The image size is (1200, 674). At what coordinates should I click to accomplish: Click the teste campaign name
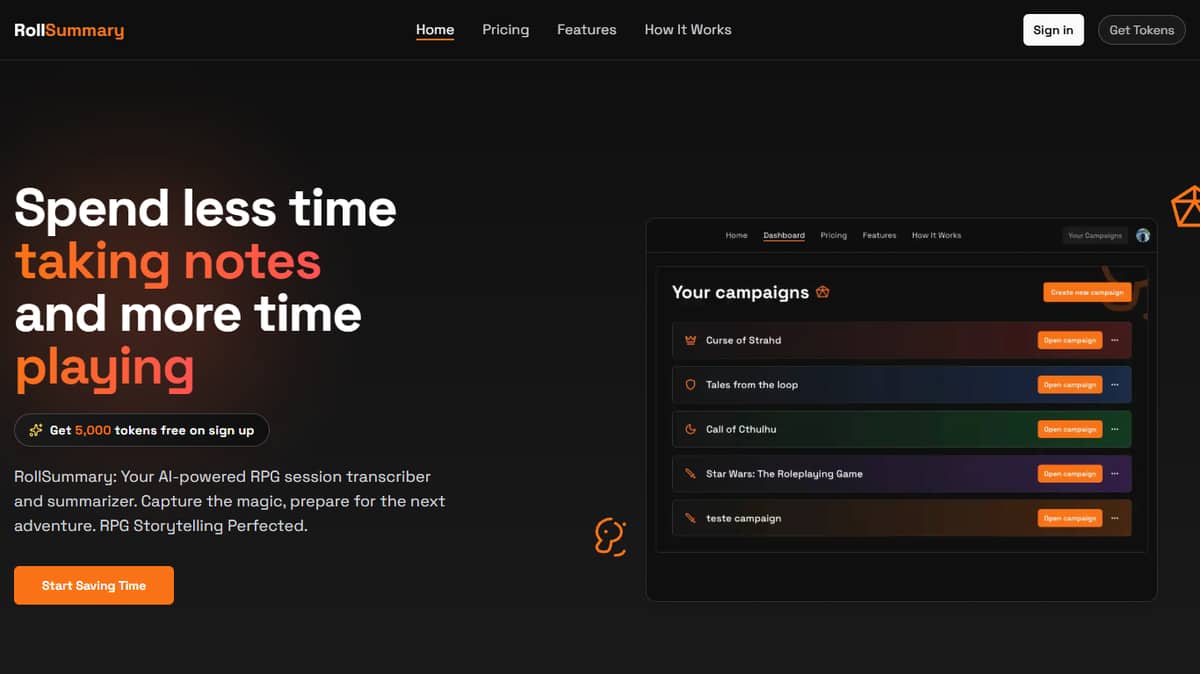point(743,518)
